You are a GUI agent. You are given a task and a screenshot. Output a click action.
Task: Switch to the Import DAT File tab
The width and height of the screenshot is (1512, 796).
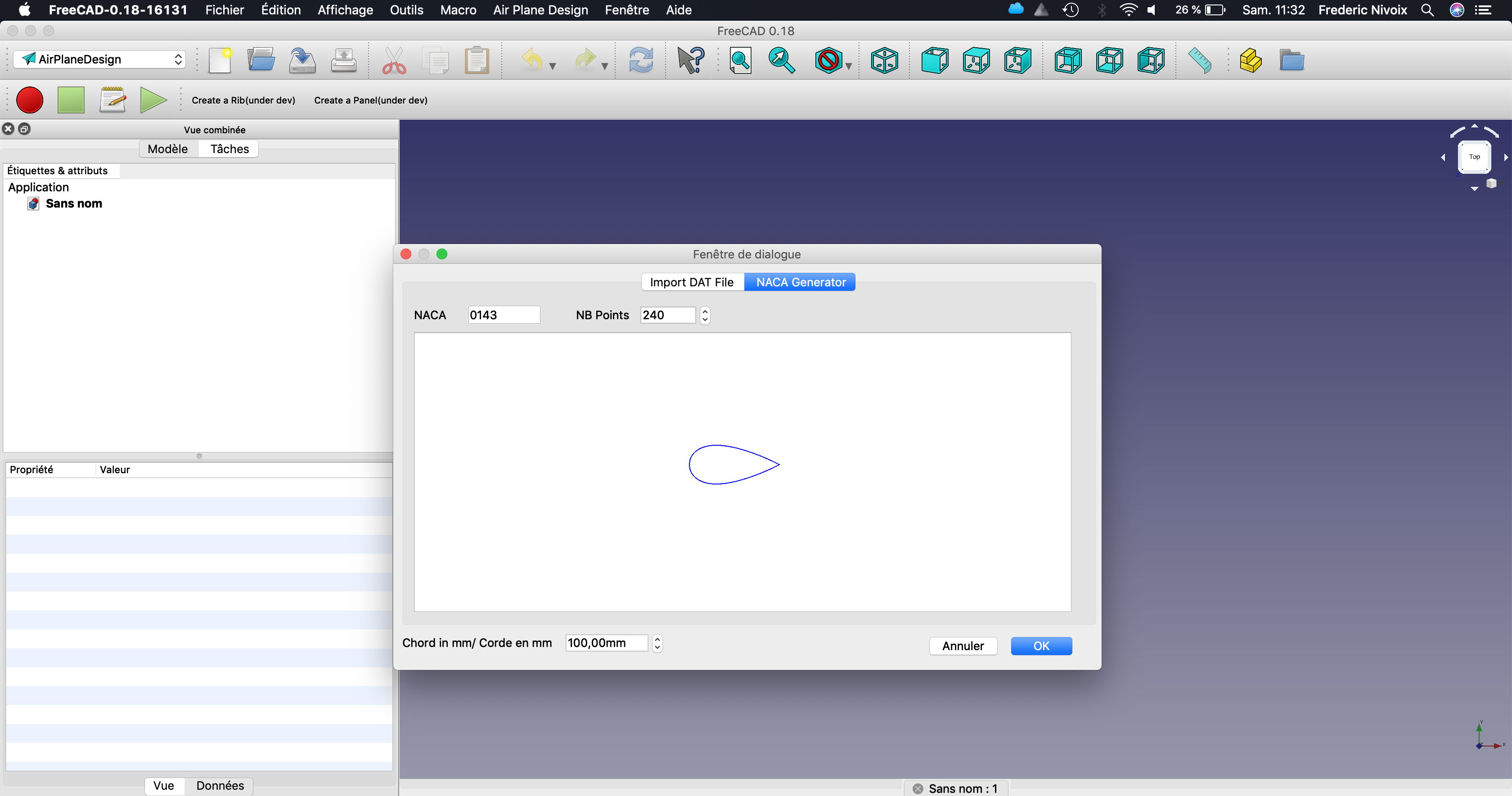pos(692,282)
